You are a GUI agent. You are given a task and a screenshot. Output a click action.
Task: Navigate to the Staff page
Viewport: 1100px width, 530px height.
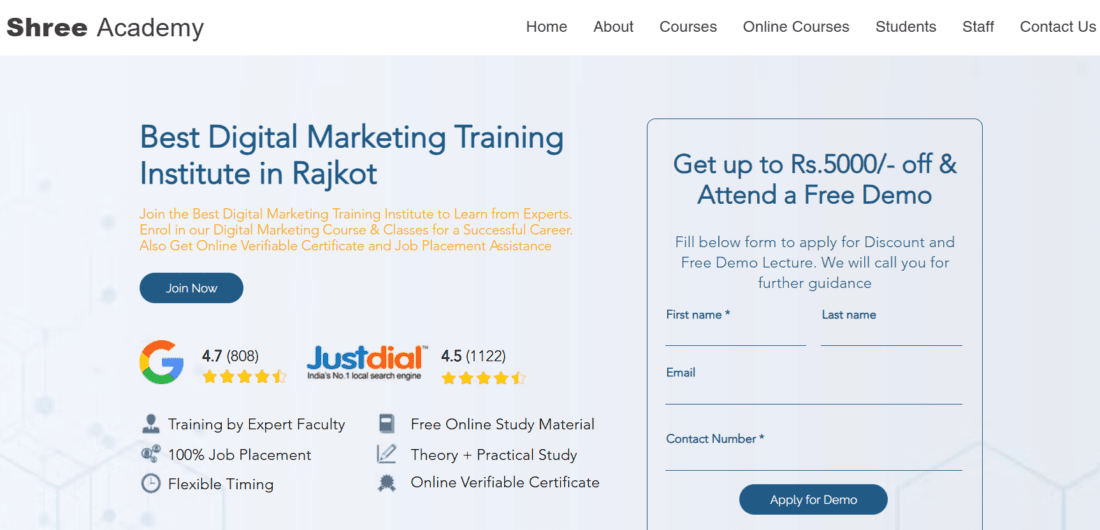978,27
